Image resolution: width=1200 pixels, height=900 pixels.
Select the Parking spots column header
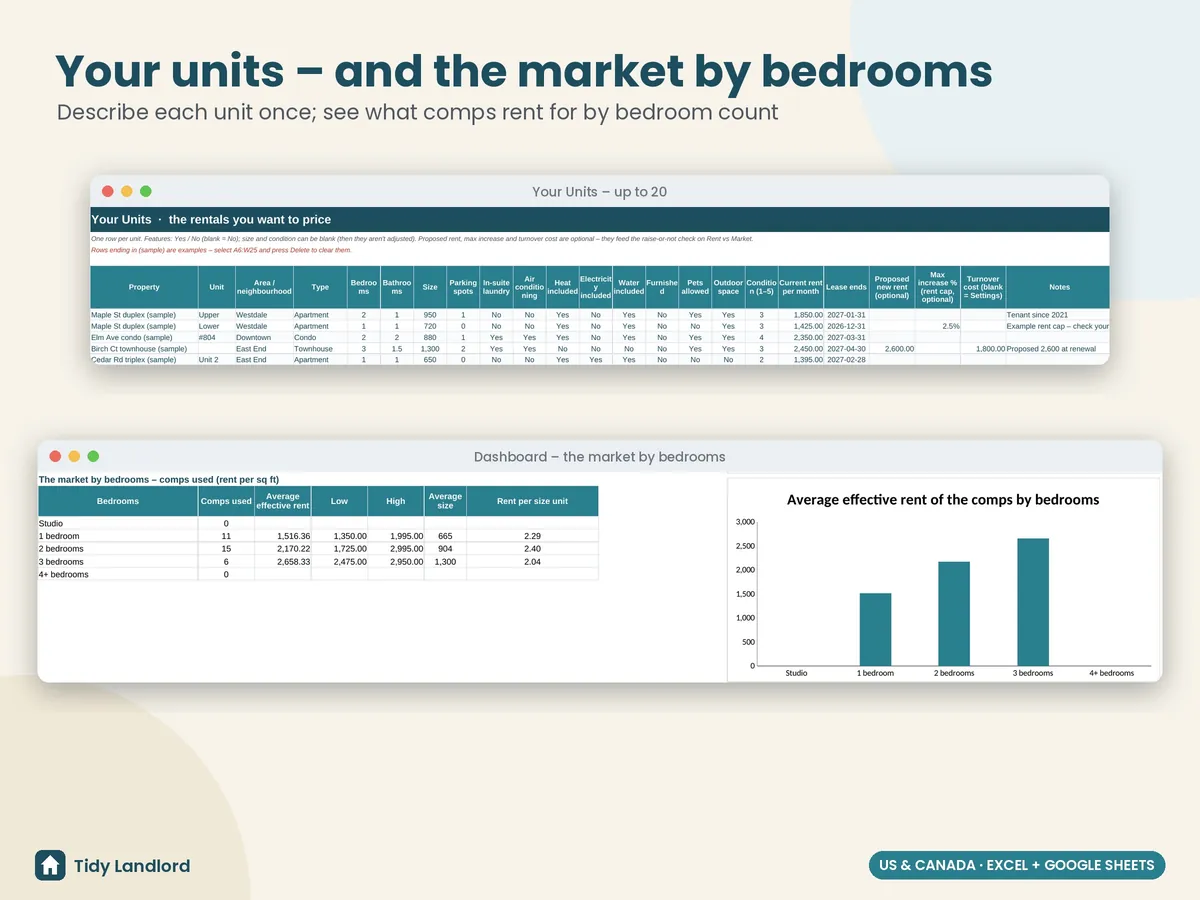pyautogui.click(x=463, y=287)
